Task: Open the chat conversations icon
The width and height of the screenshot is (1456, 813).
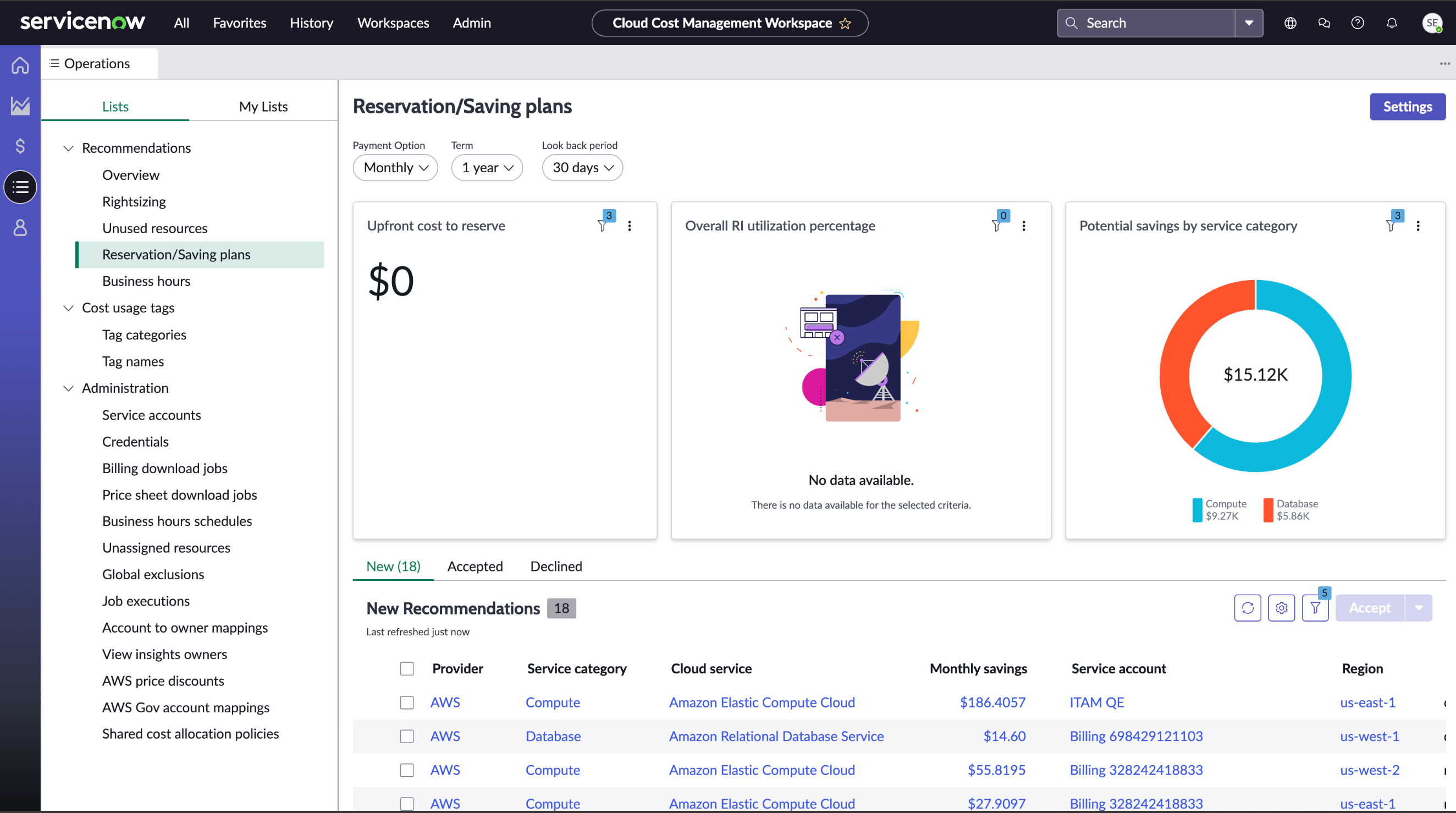Action: [1323, 23]
